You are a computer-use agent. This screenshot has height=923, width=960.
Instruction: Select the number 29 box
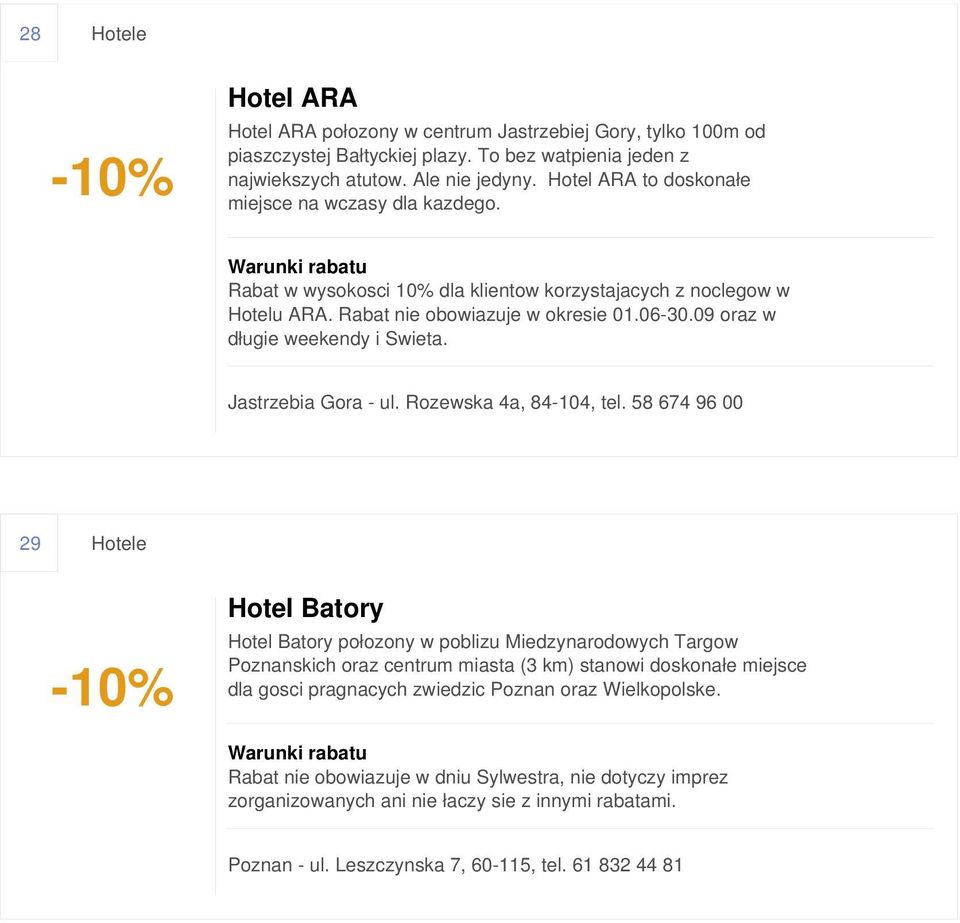click(x=29, y=543)
